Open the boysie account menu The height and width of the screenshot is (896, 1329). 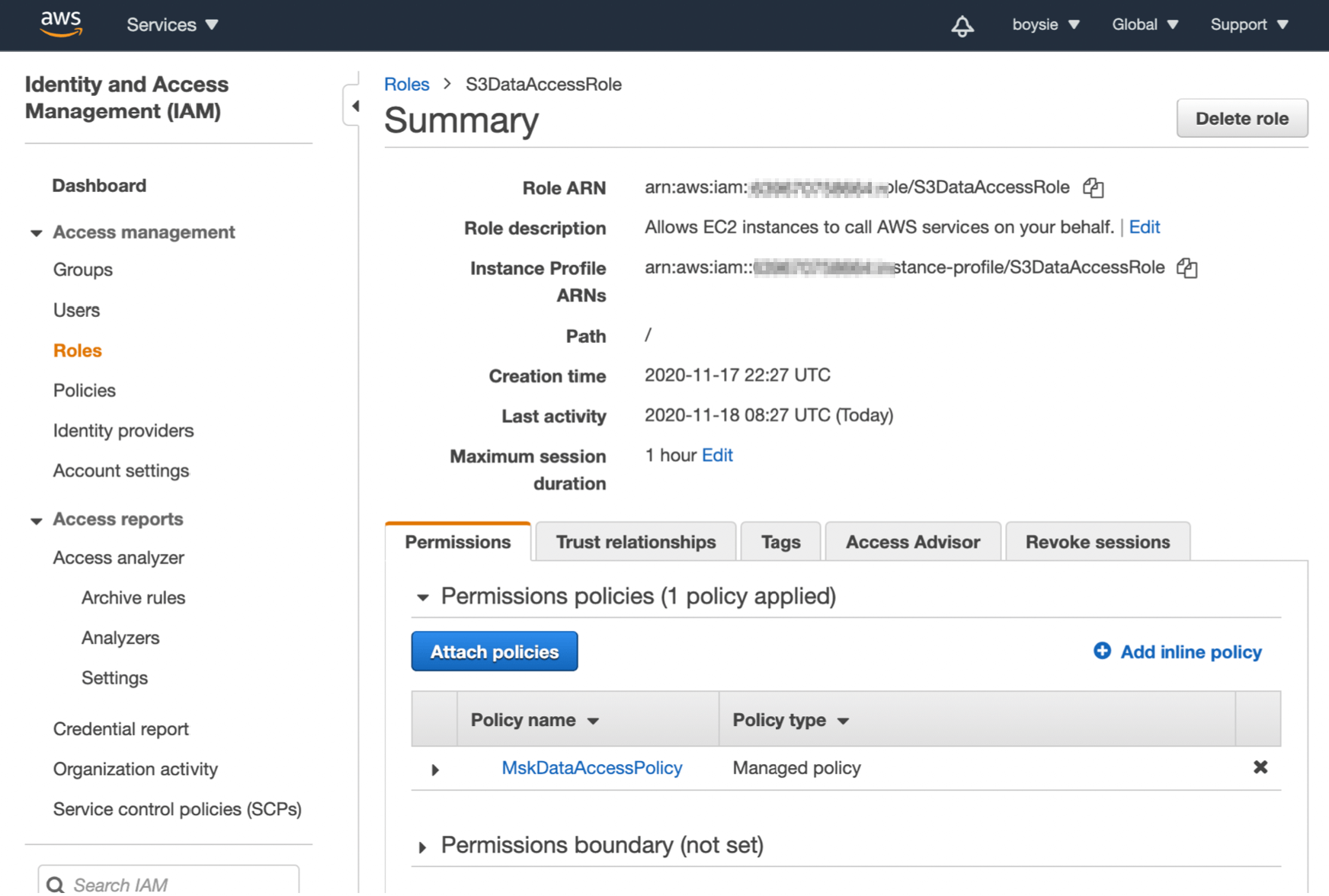tap(1046, 24)
